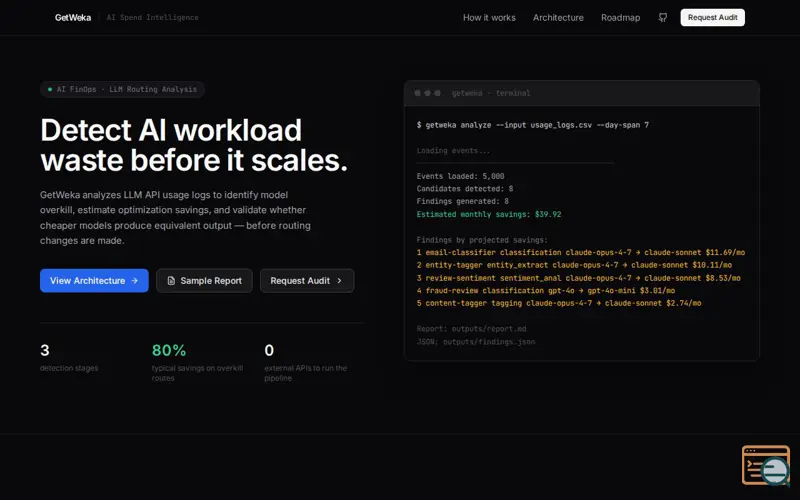Open the Roadmap nav link
Image resolution: width=800 pixels, height=500 pixels.
(x=620, y=17)
